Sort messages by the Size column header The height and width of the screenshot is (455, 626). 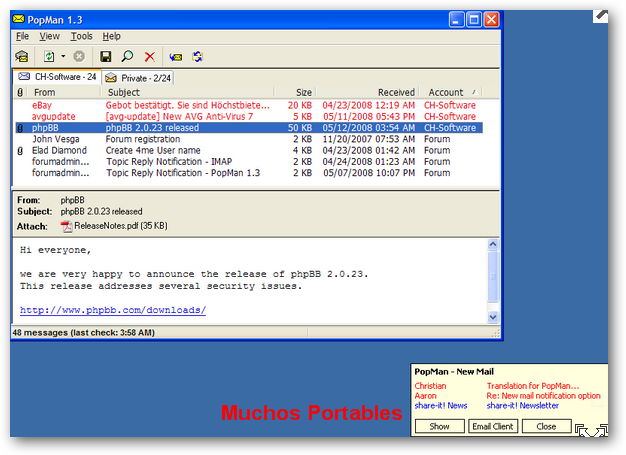coord(295,93)
